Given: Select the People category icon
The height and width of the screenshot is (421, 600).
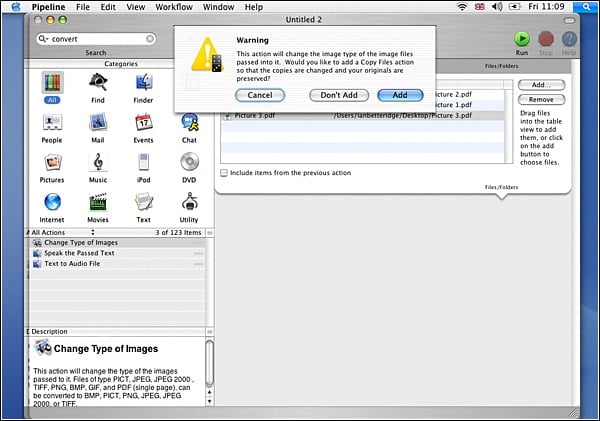Looking at the screenshot, I should [x=52, y=123].
